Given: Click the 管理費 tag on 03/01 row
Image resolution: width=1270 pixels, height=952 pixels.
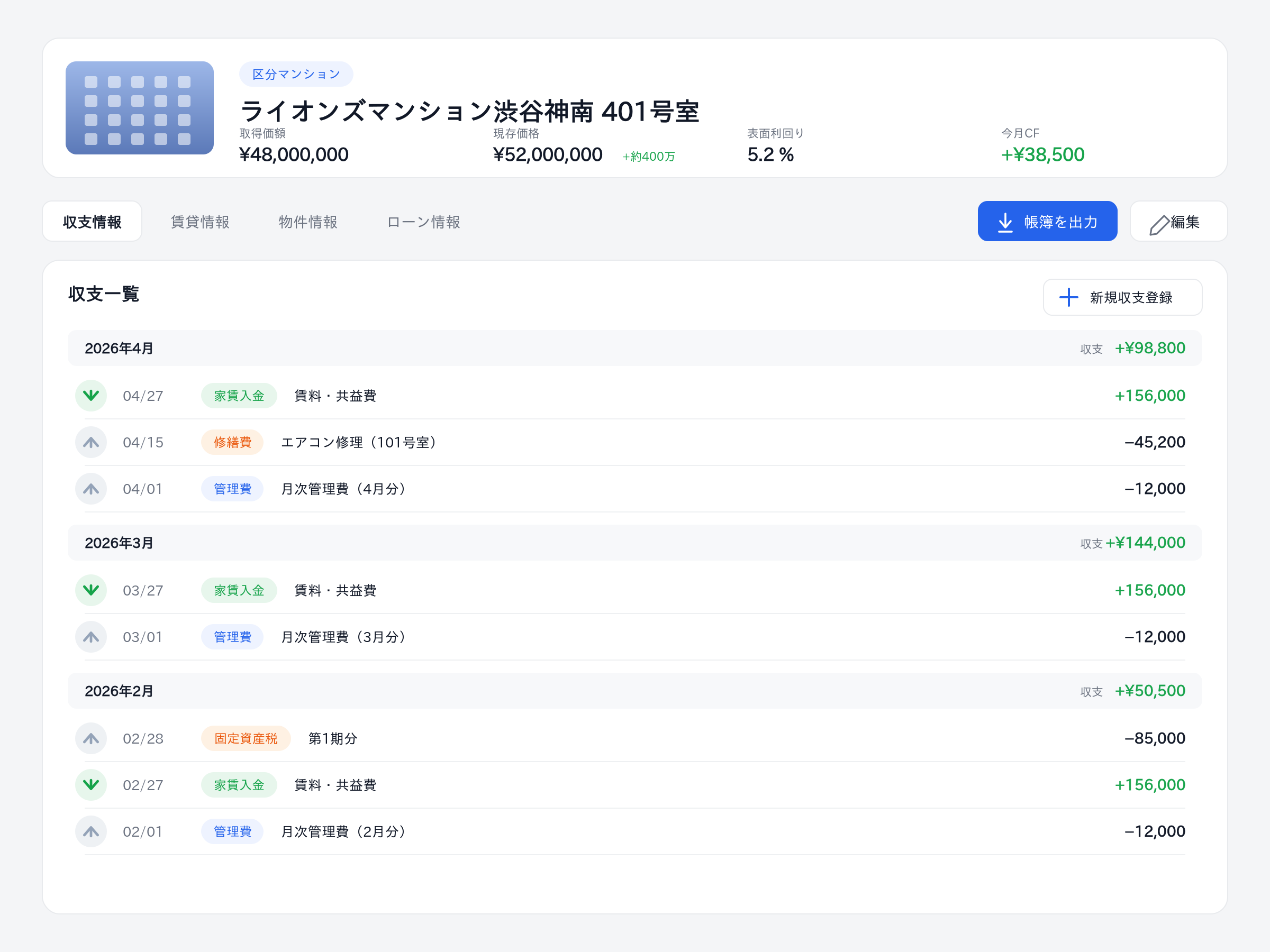Looking at the screenshot, I should [232, 636].
